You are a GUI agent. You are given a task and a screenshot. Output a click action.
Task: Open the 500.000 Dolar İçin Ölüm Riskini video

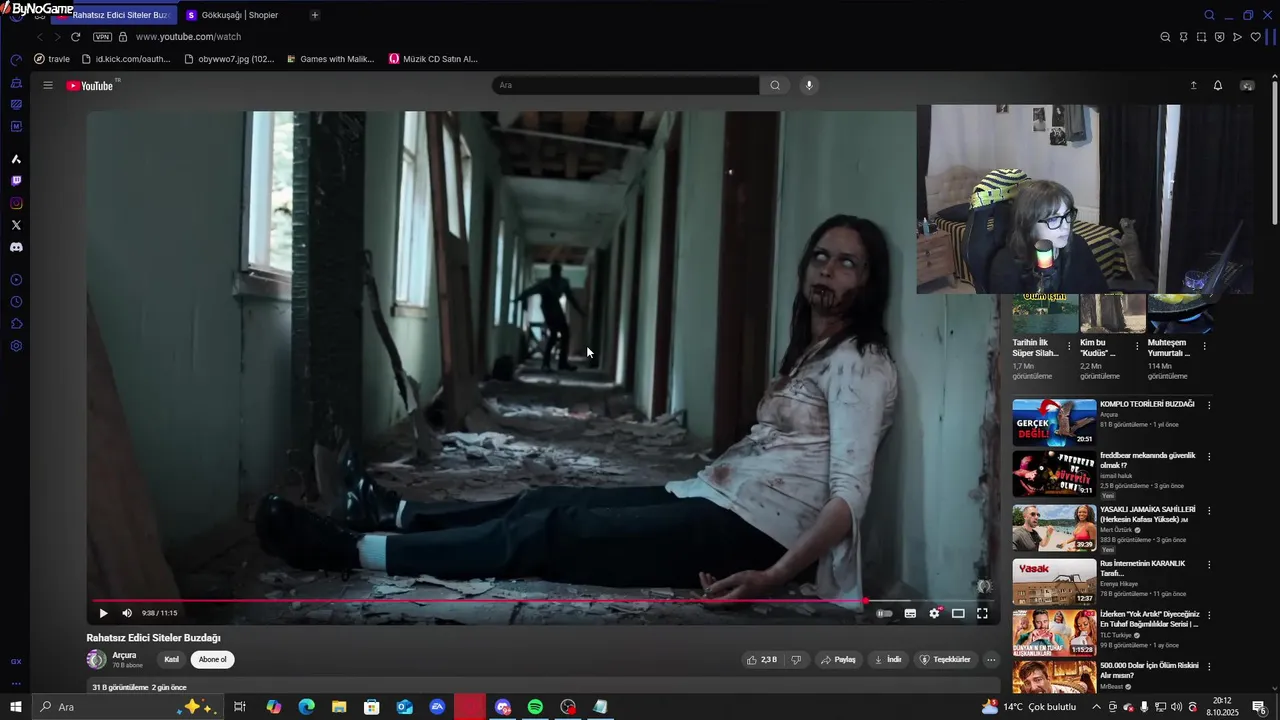tap(1149, 670)
